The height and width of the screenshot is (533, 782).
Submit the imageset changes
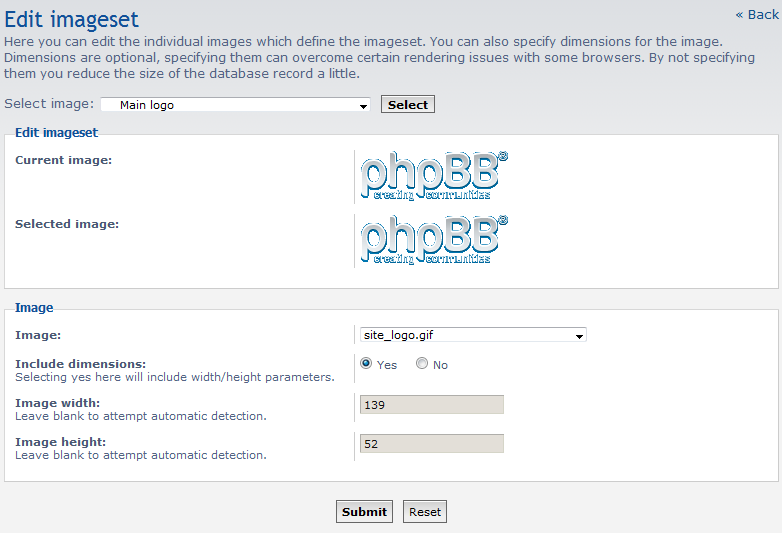[364, 512]
